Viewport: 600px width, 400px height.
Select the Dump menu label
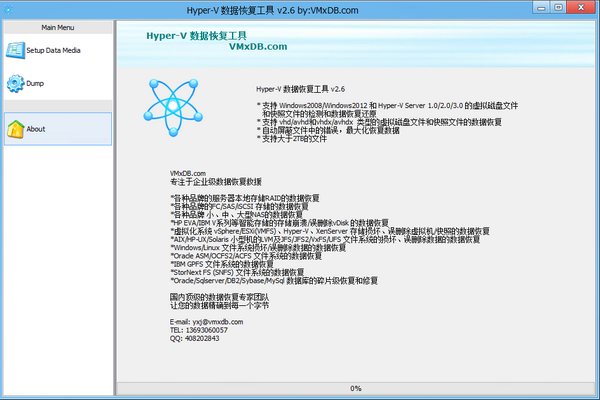pos(35,83)
